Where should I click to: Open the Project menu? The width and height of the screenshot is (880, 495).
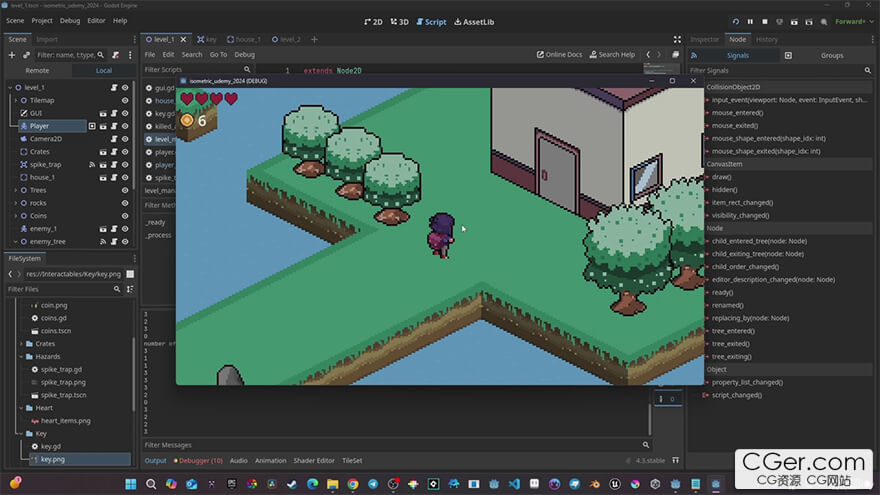tap(42, 21)
